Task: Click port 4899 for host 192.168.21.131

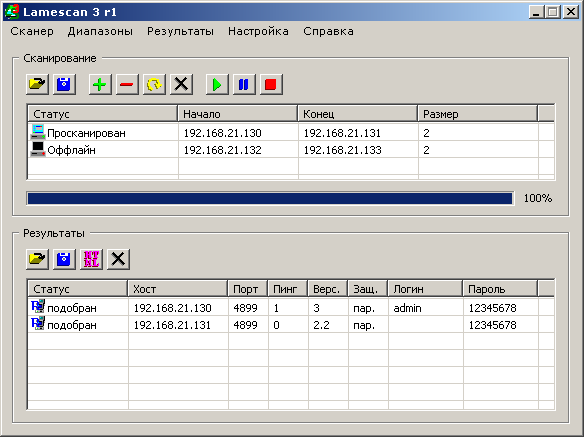Action: pos(245,325)
